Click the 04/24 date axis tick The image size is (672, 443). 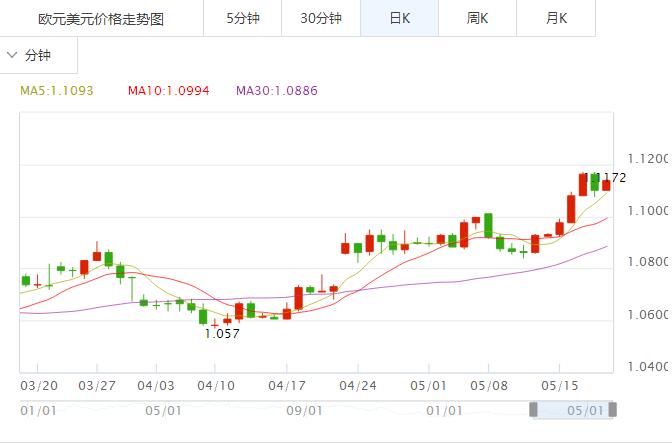click(358, 386)
